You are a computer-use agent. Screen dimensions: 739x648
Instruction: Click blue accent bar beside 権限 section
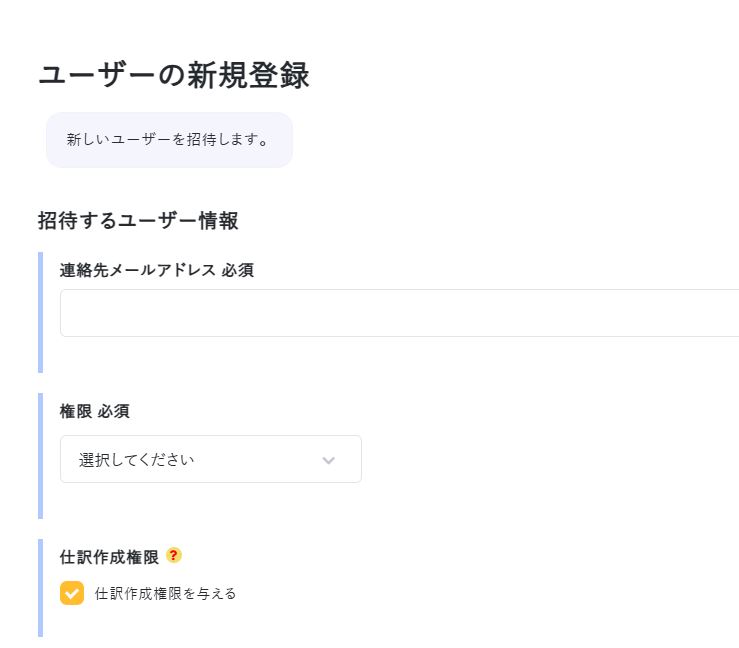40,455
